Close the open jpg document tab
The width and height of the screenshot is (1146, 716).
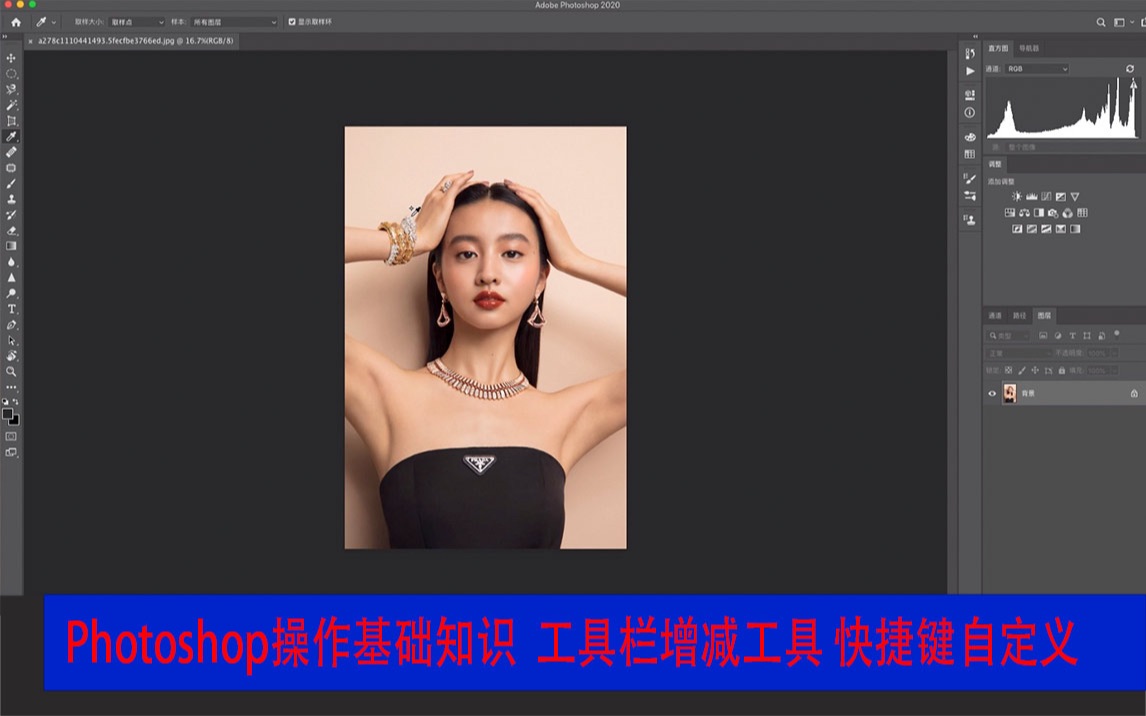tap(31, 42)
